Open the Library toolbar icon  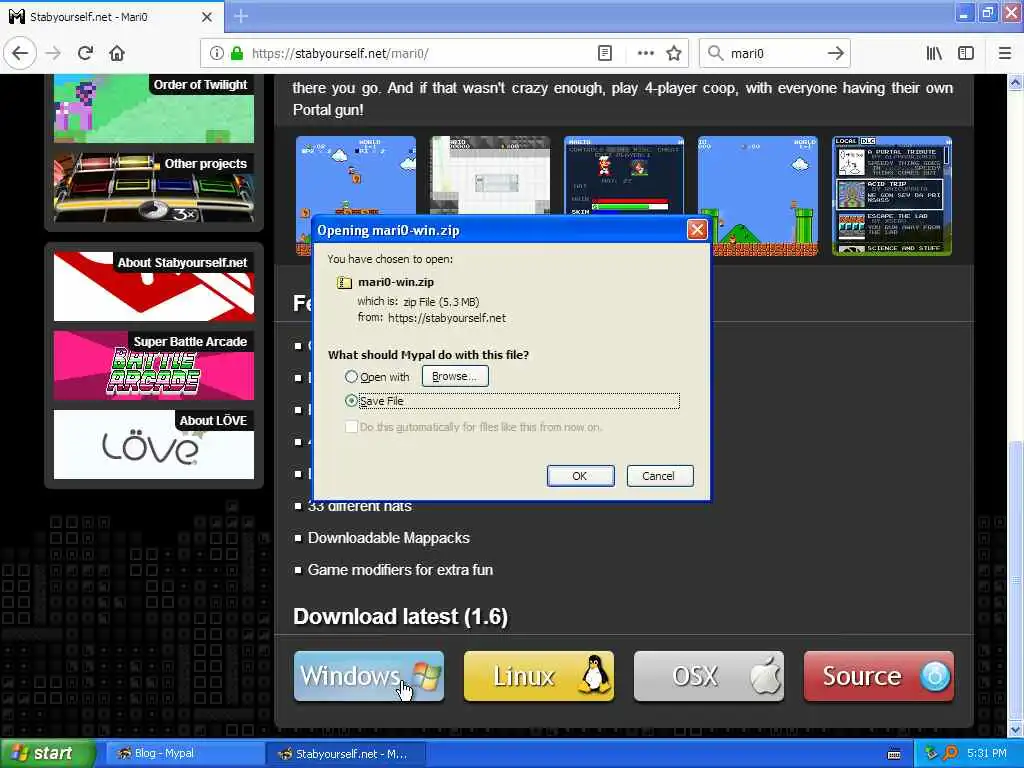pyautogui.click(x=934, y=54)
